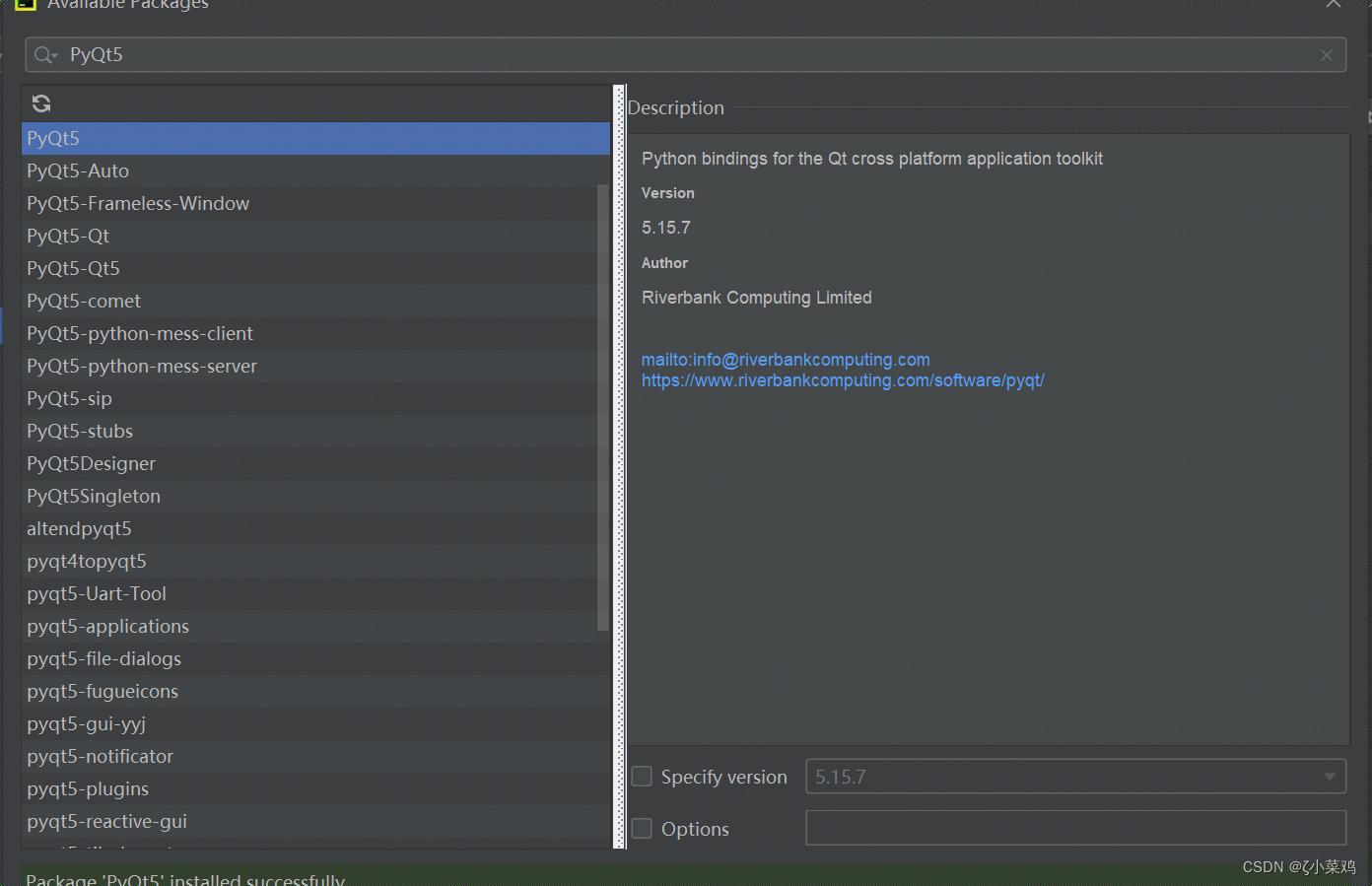Select the pyqt5-fugueicons package
The image size is (1372, 886).
315,691
